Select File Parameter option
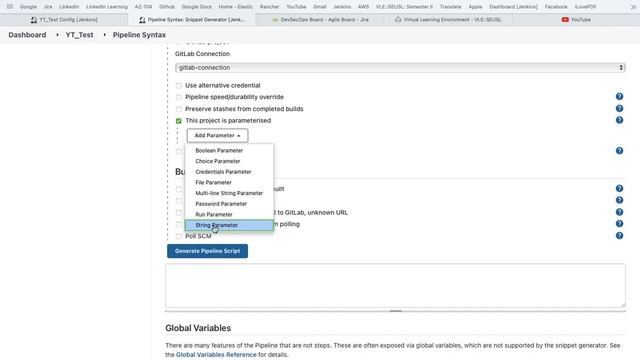 229,182
